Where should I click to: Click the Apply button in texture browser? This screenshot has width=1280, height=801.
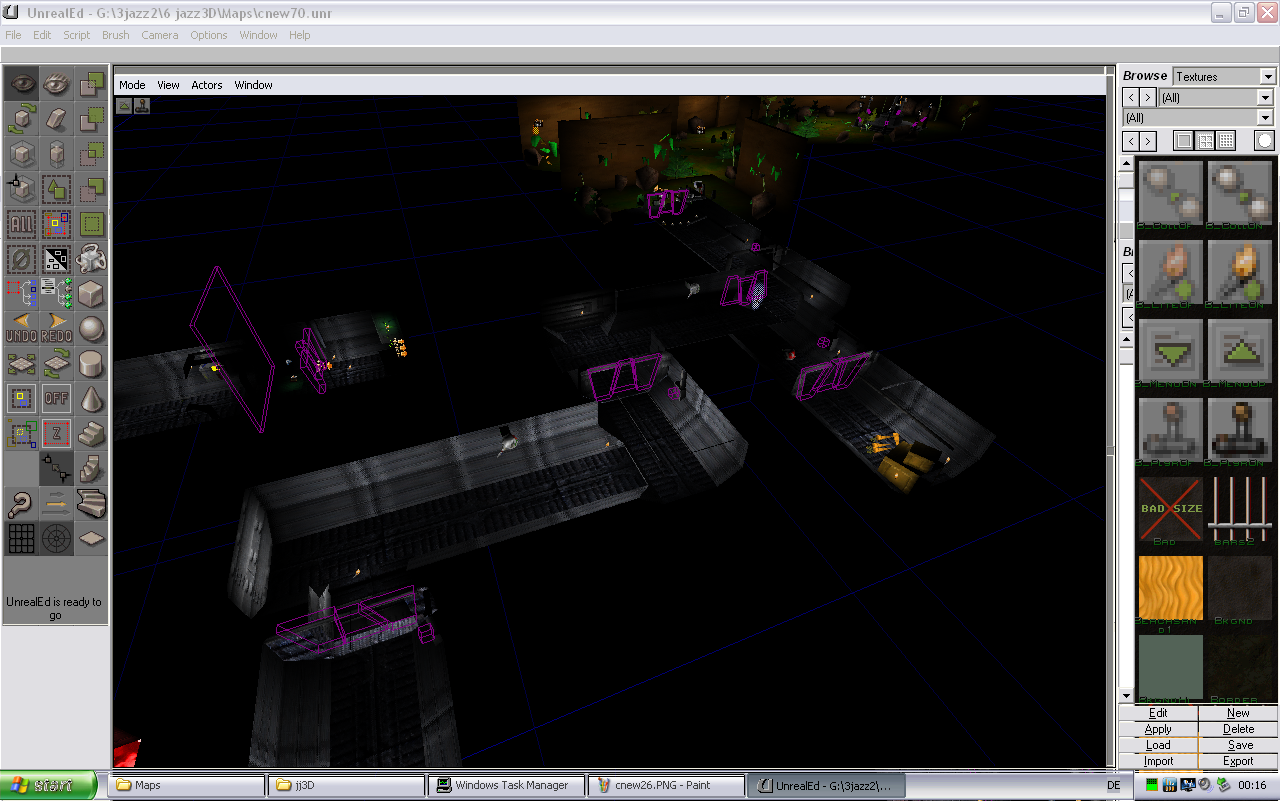click(x=1158, y=729)
